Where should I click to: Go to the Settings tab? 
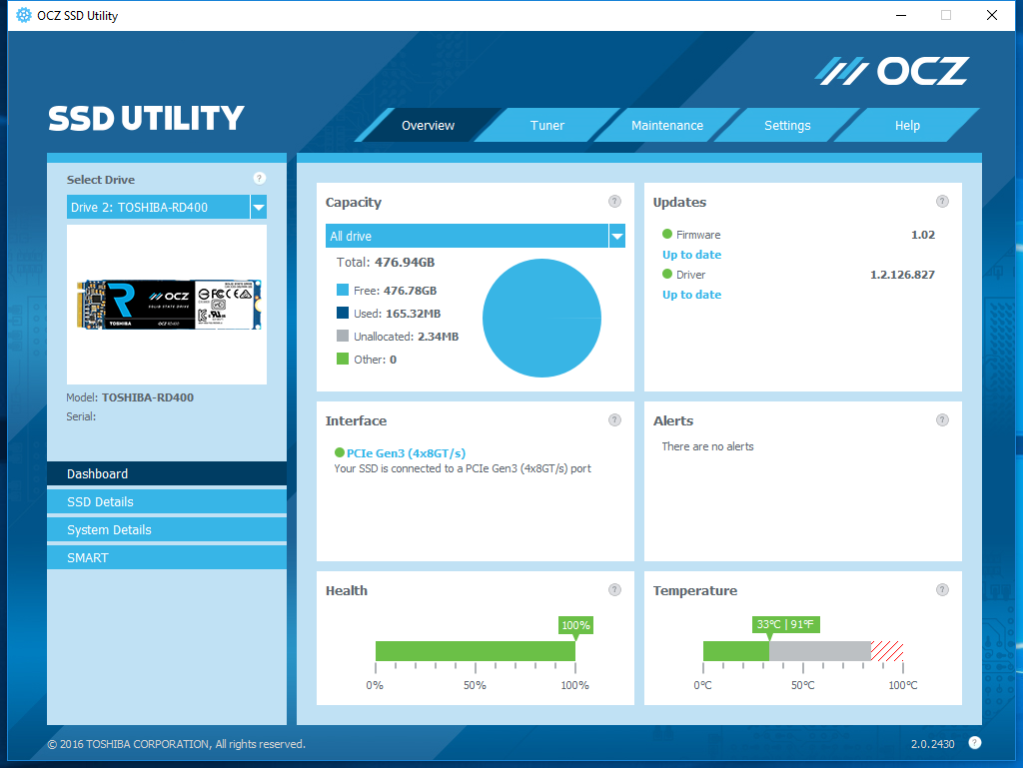[x=787, y=126]
